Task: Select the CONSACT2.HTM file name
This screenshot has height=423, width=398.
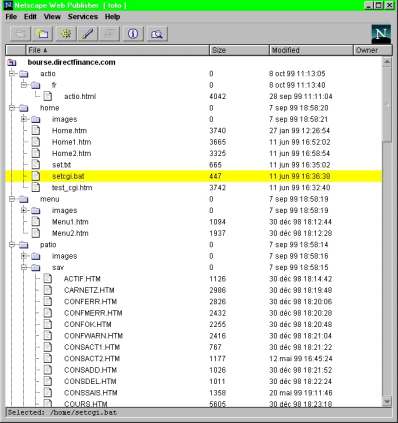Action: coord(92,359)
